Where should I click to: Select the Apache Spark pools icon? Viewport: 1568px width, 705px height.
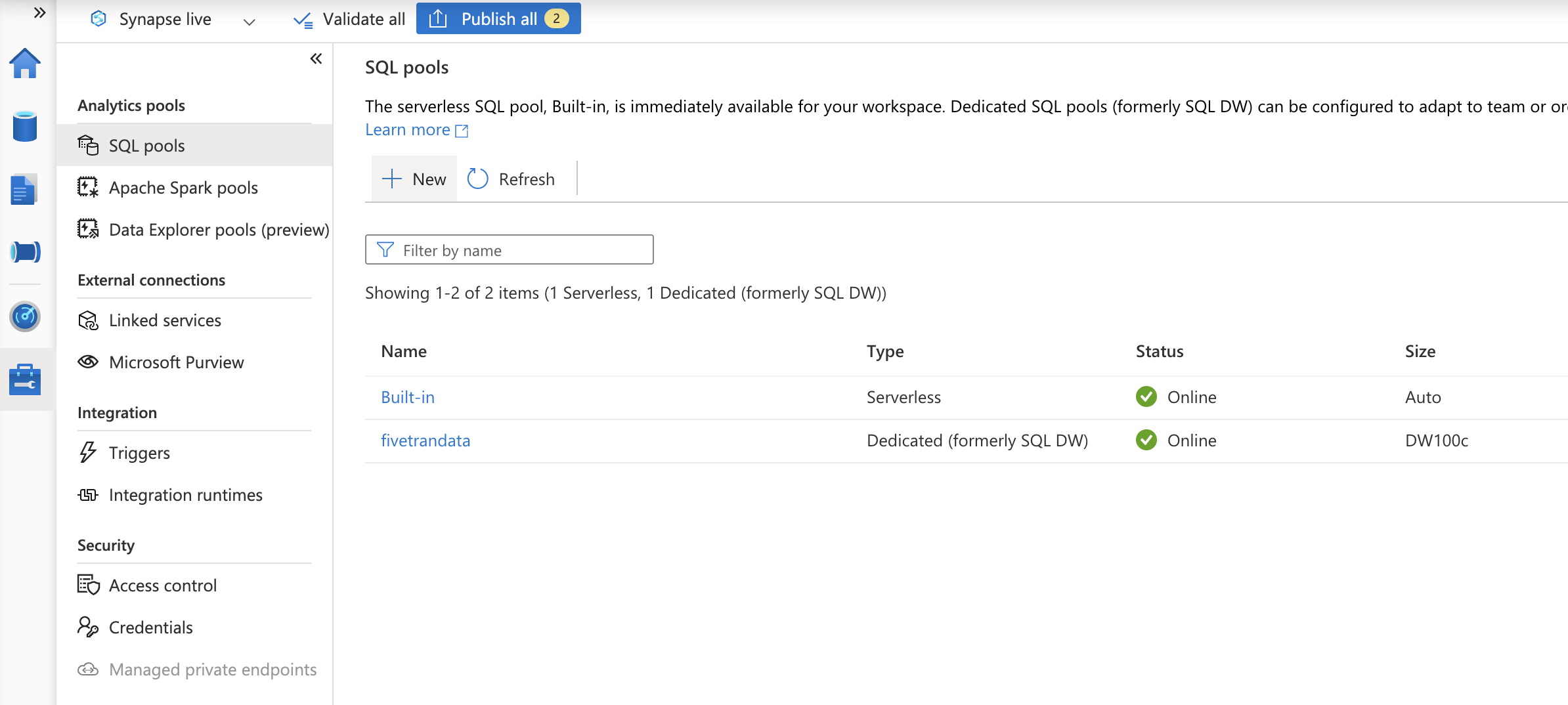(x=88, y=188)
